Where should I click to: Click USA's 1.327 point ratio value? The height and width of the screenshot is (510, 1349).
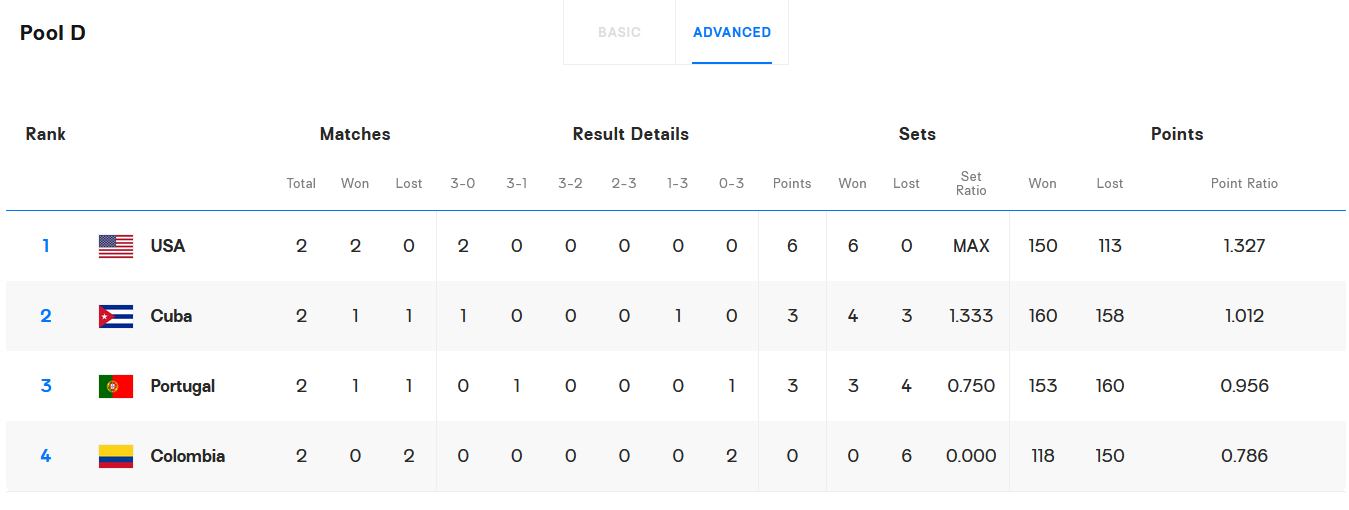pyautogui.click(x=1244, y=246)
